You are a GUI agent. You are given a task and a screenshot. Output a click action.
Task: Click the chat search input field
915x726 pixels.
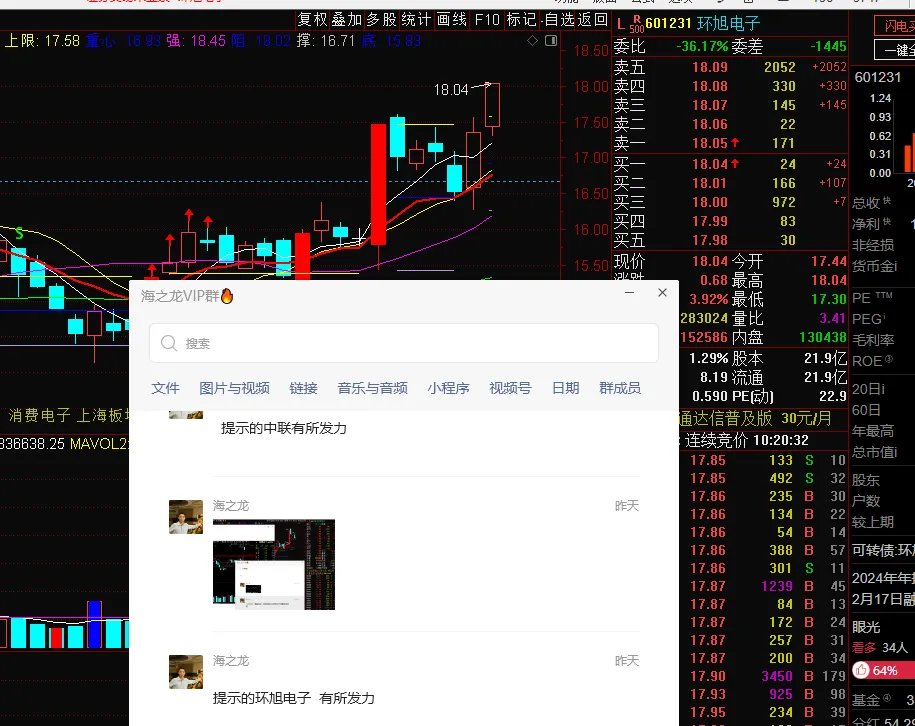(402, 343)
